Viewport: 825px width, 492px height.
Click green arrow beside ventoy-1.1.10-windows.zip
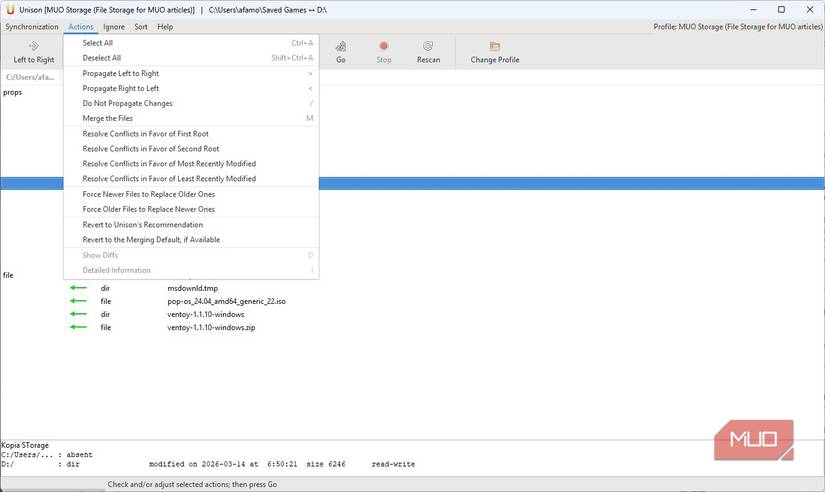pyautogui.click(x=78, y=327)
